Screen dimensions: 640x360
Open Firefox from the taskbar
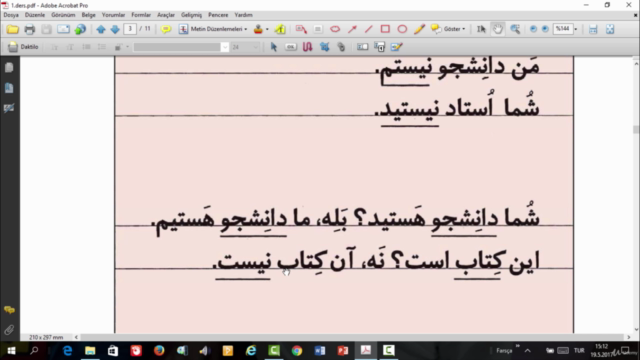(159, 351)
